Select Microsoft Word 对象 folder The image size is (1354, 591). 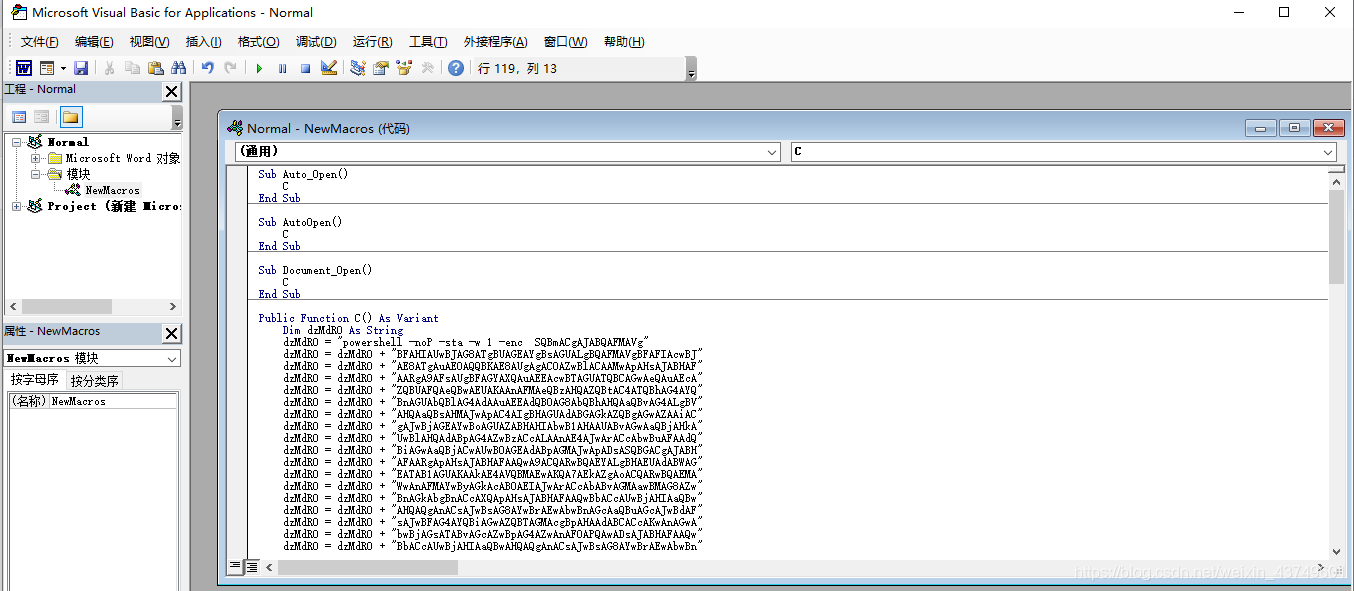123,158
